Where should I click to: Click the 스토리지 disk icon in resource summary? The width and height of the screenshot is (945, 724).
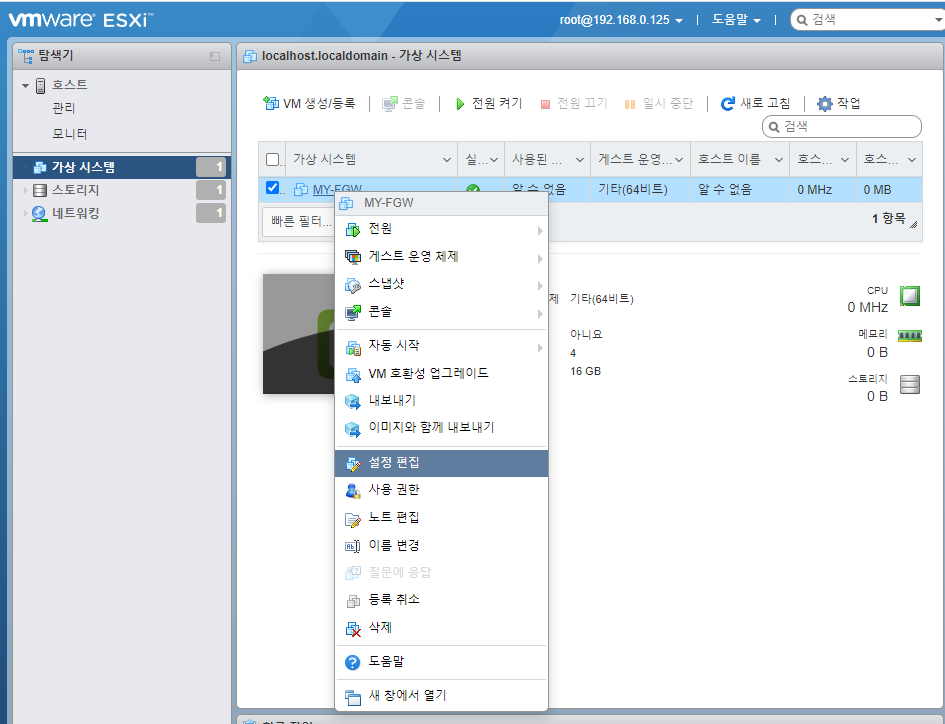(909, 385)
